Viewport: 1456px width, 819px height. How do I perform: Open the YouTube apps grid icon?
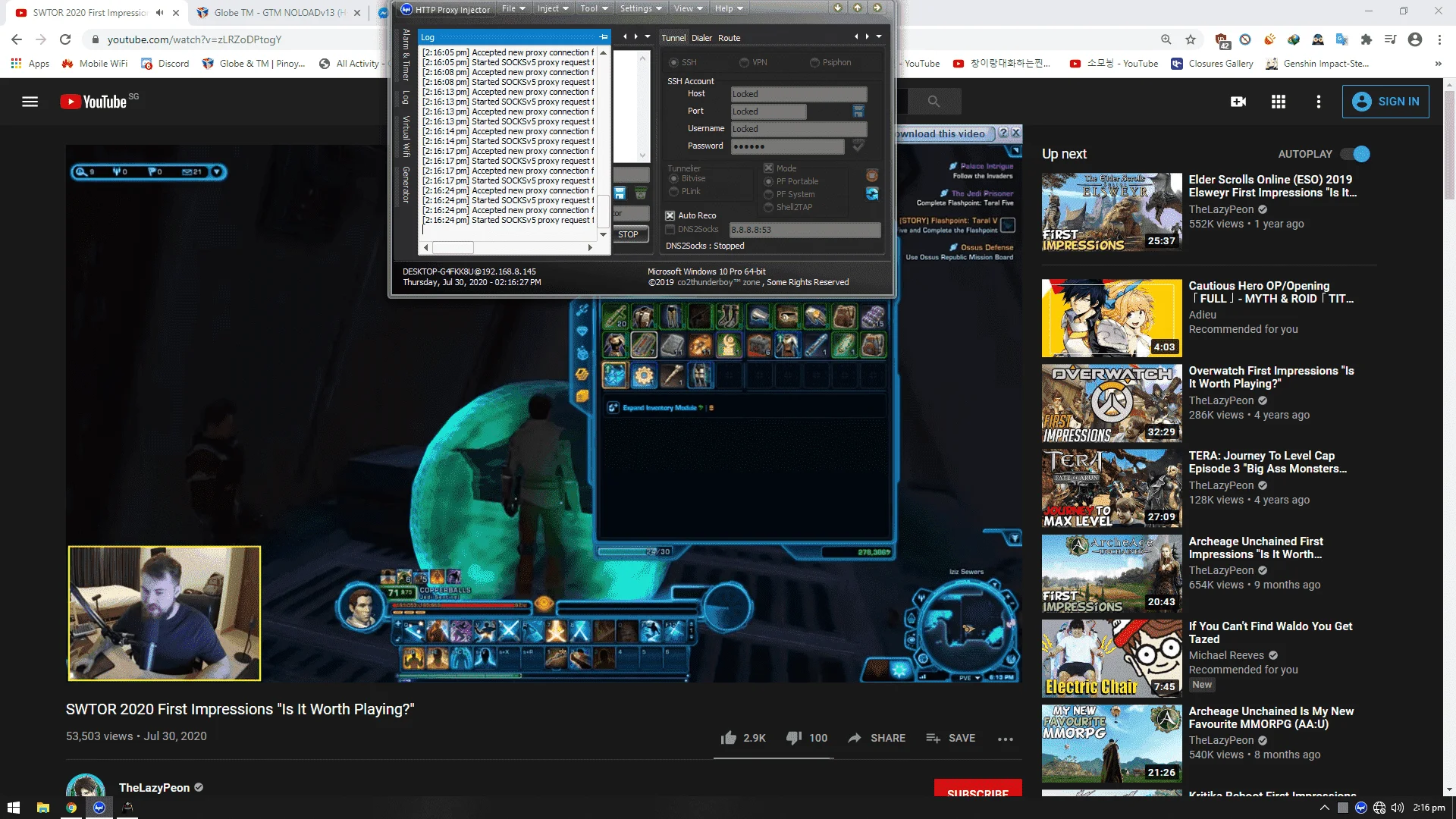(1279, 102)
